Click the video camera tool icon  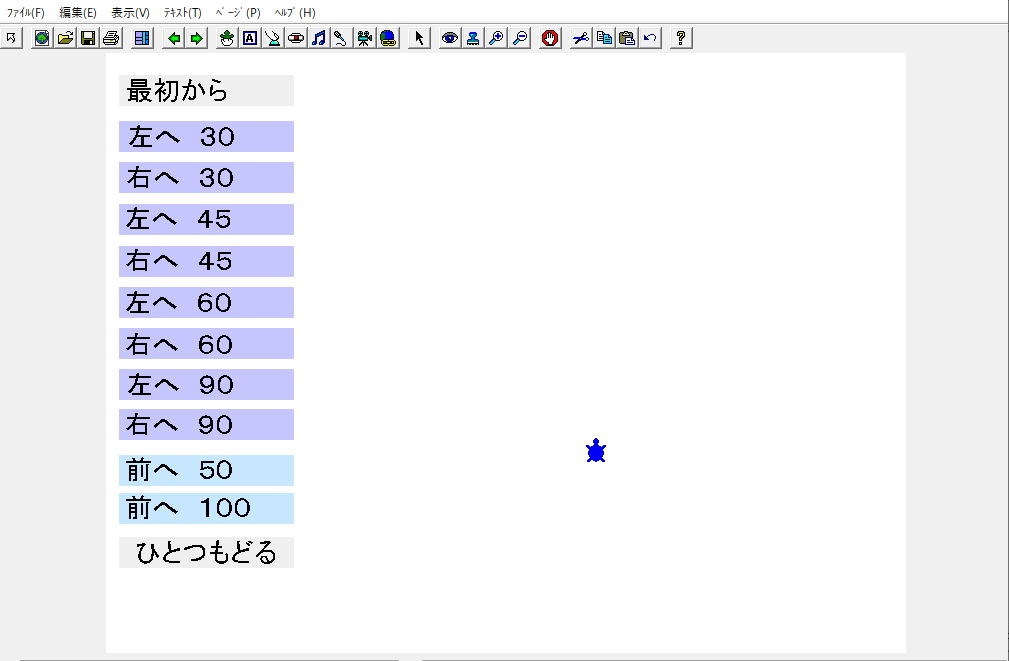(x=365, y=38)
